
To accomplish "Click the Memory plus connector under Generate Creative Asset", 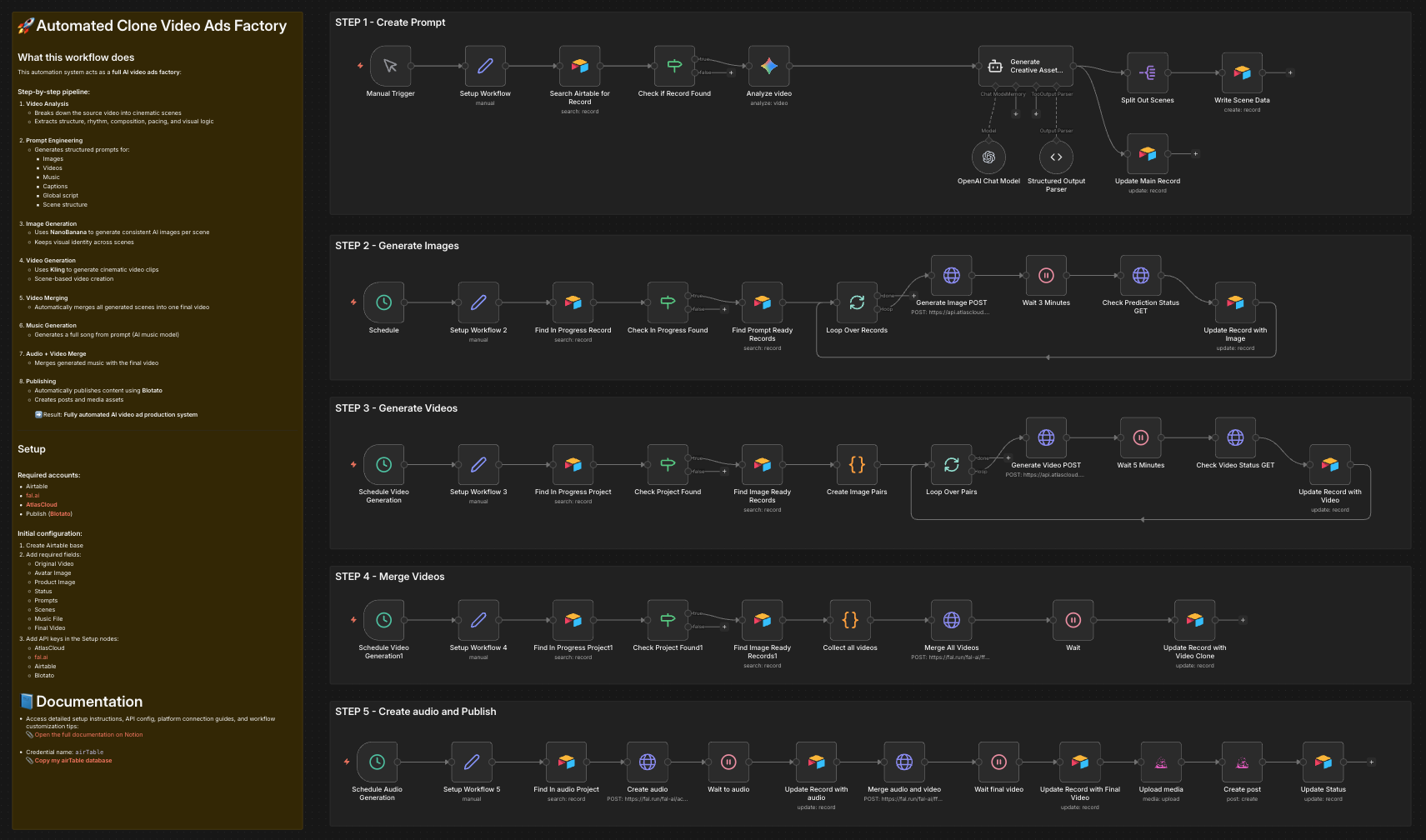I will (x=1016, y=113).
